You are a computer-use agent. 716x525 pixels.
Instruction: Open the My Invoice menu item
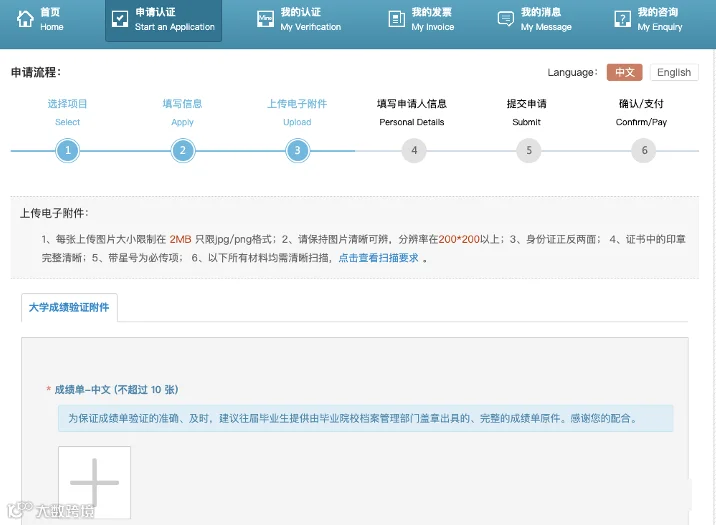tap(421, 19)
